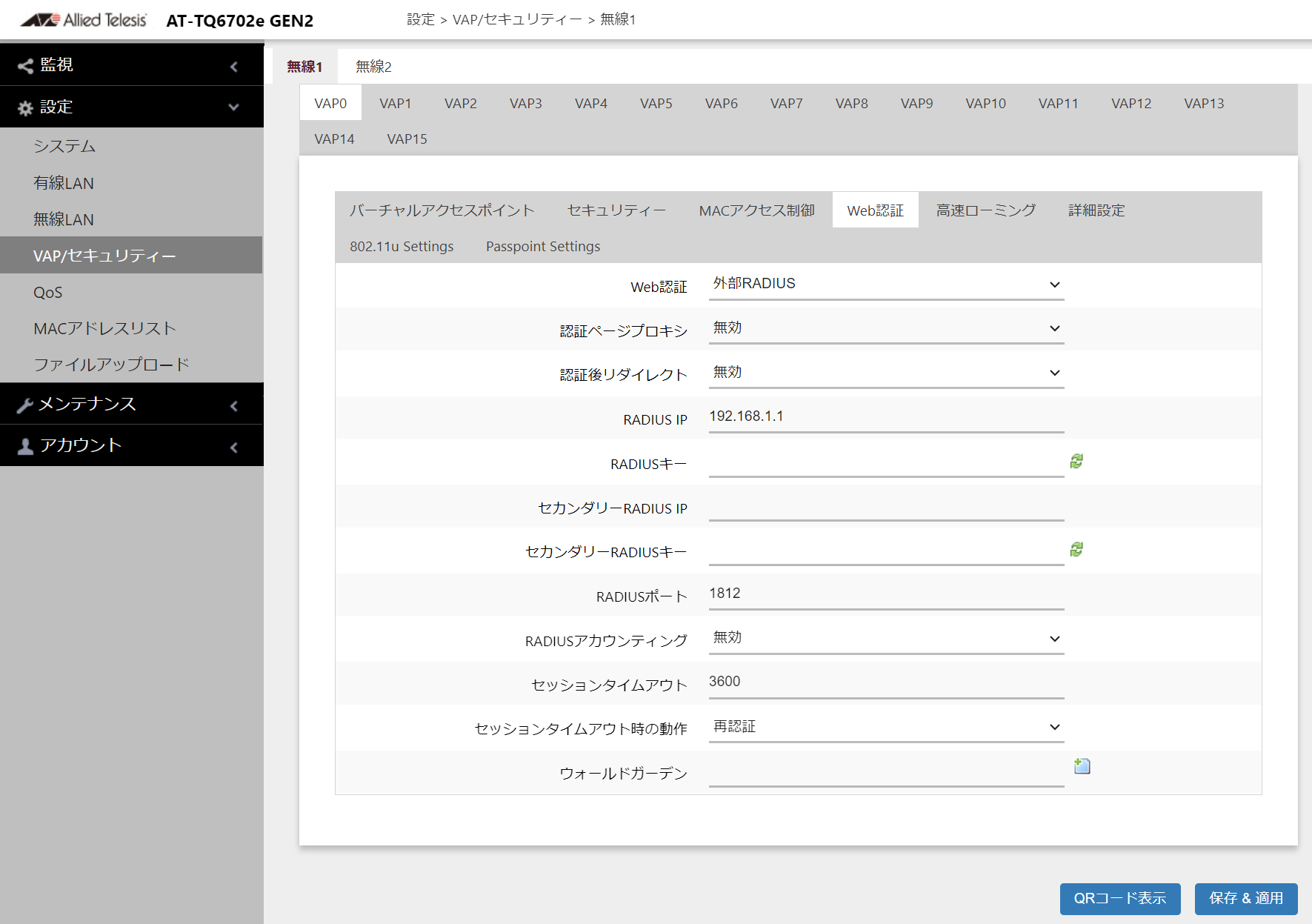Open ファイルアップロード in the sidebar
This screenshot has width=1312, height=924.
(132, 365)
